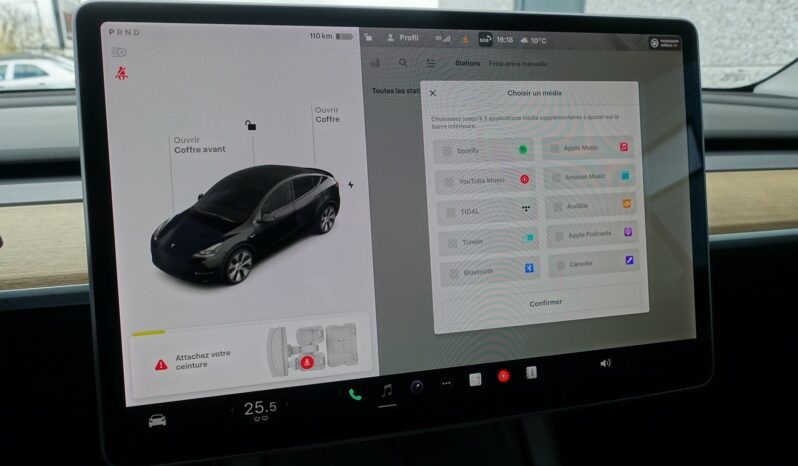Open the phone app in the bottom bar
This screenshot has width=798, height=466.
(355, 394)
